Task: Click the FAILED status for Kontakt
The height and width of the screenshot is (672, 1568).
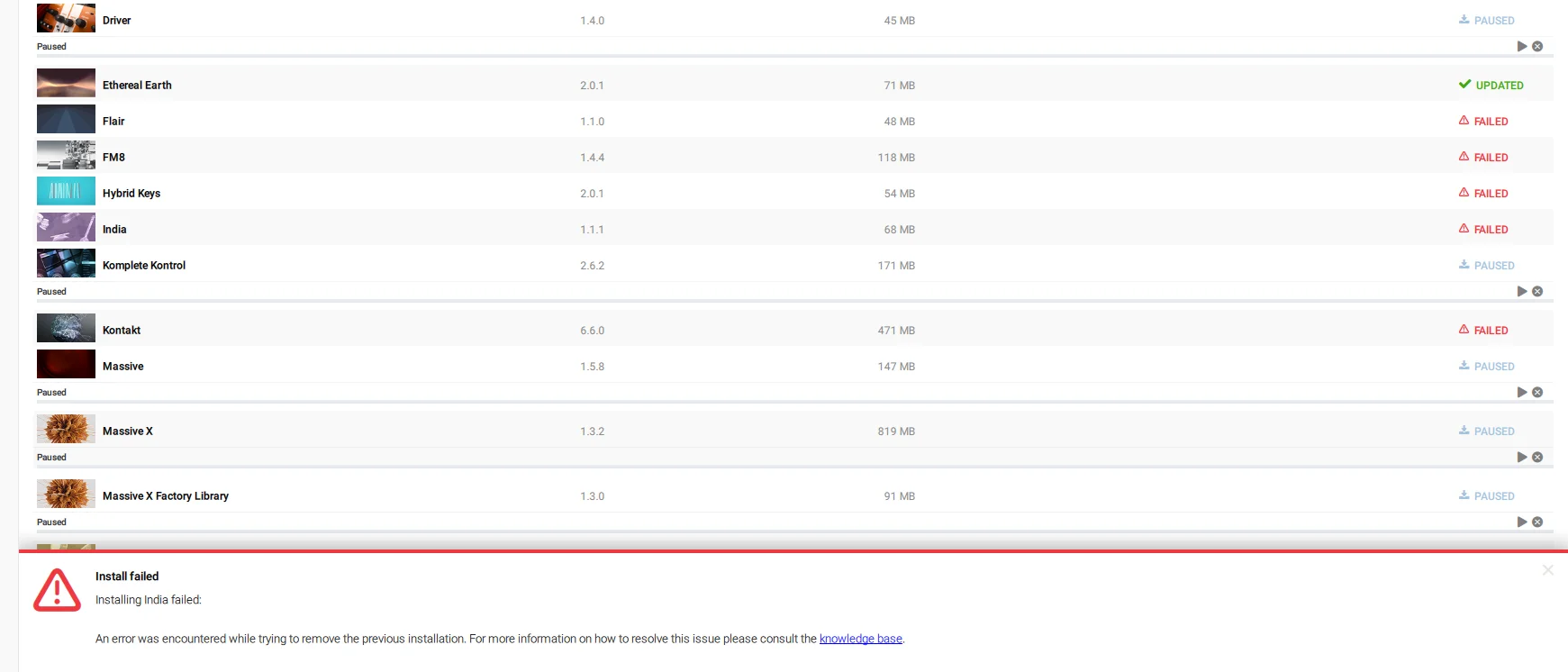Action: pyautogui.click(x=1483, y=330)
